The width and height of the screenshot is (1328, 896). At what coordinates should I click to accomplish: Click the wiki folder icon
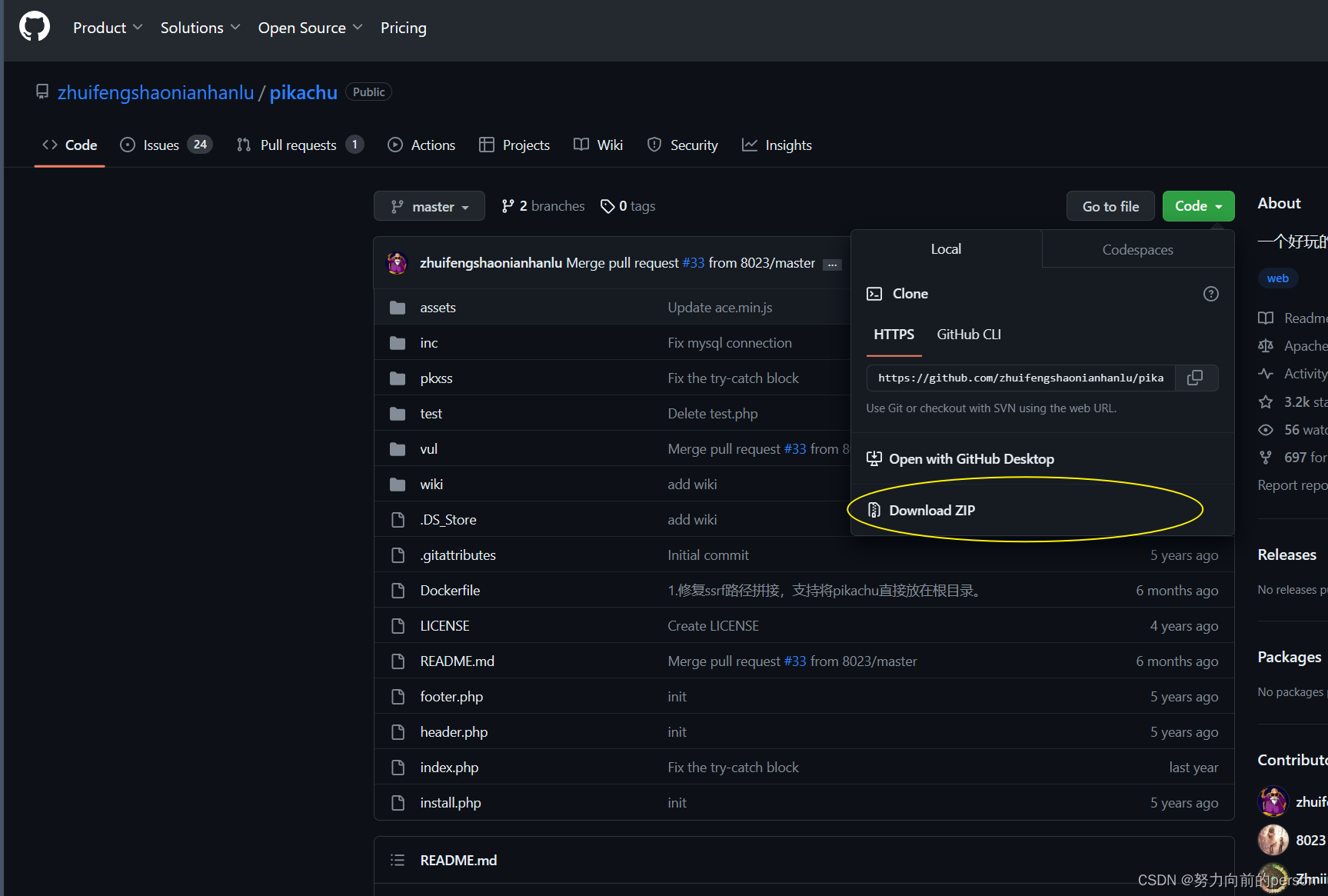pyautogui.click(x=398, y=485)
